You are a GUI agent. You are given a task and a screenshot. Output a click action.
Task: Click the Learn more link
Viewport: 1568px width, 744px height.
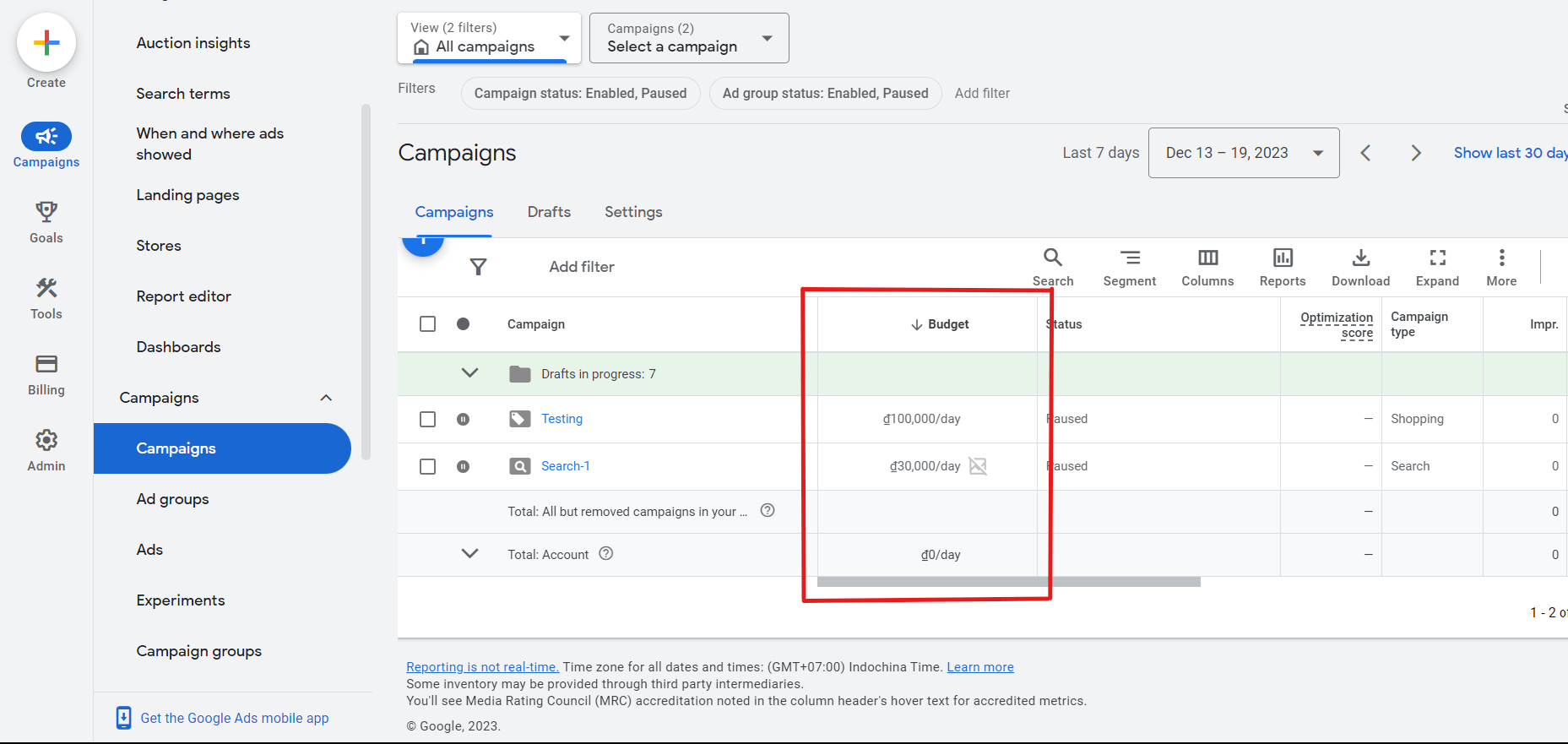(x=980, y=667)
